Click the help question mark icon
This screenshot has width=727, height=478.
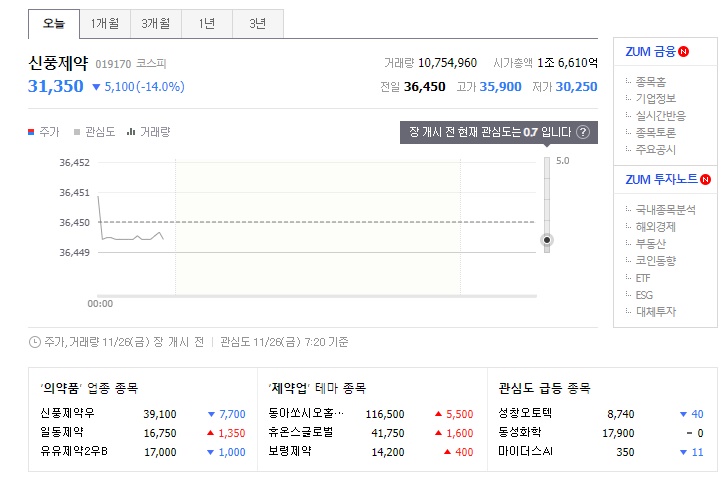583,133
